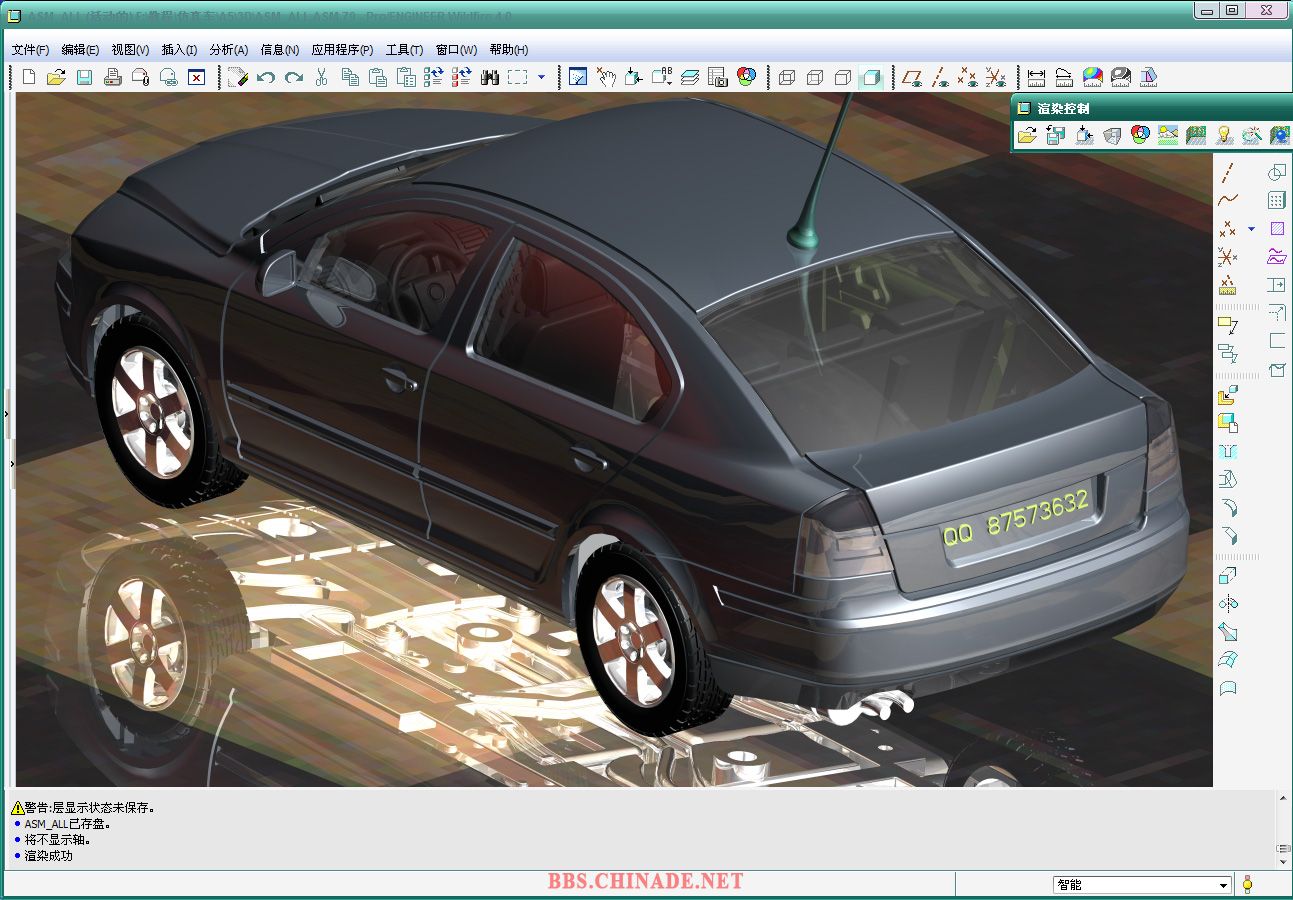Open the 工具(T) menu
1293x900 pixels.
(404, 49)
